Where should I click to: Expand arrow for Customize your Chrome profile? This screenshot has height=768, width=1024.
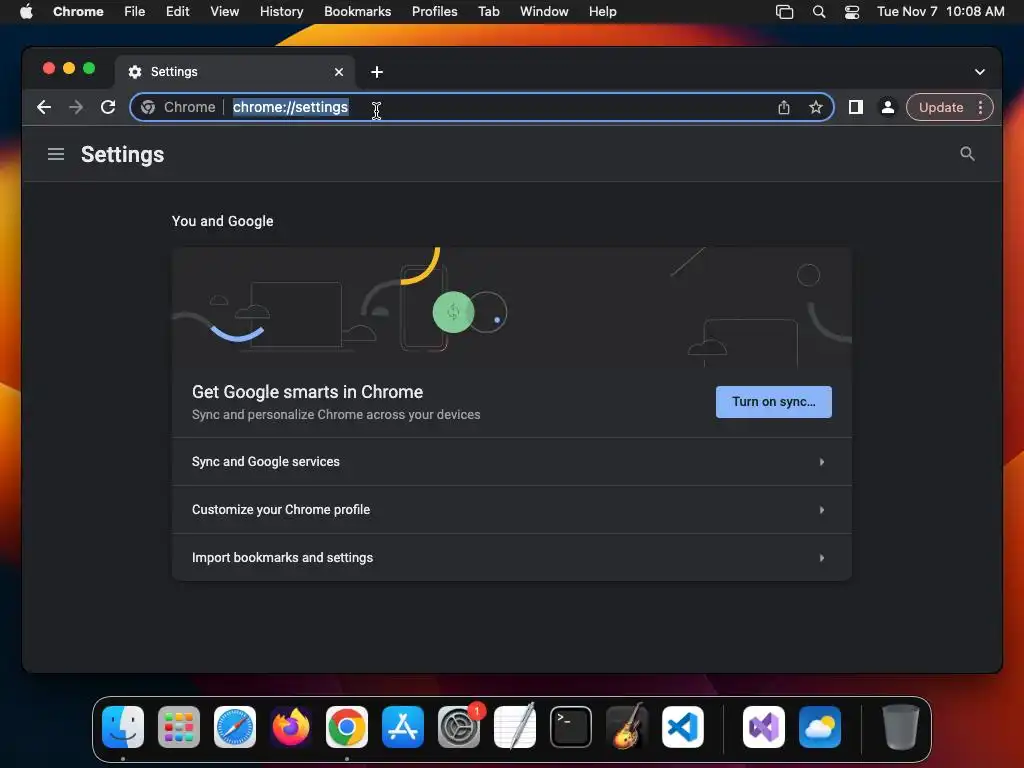pos(822,509)
